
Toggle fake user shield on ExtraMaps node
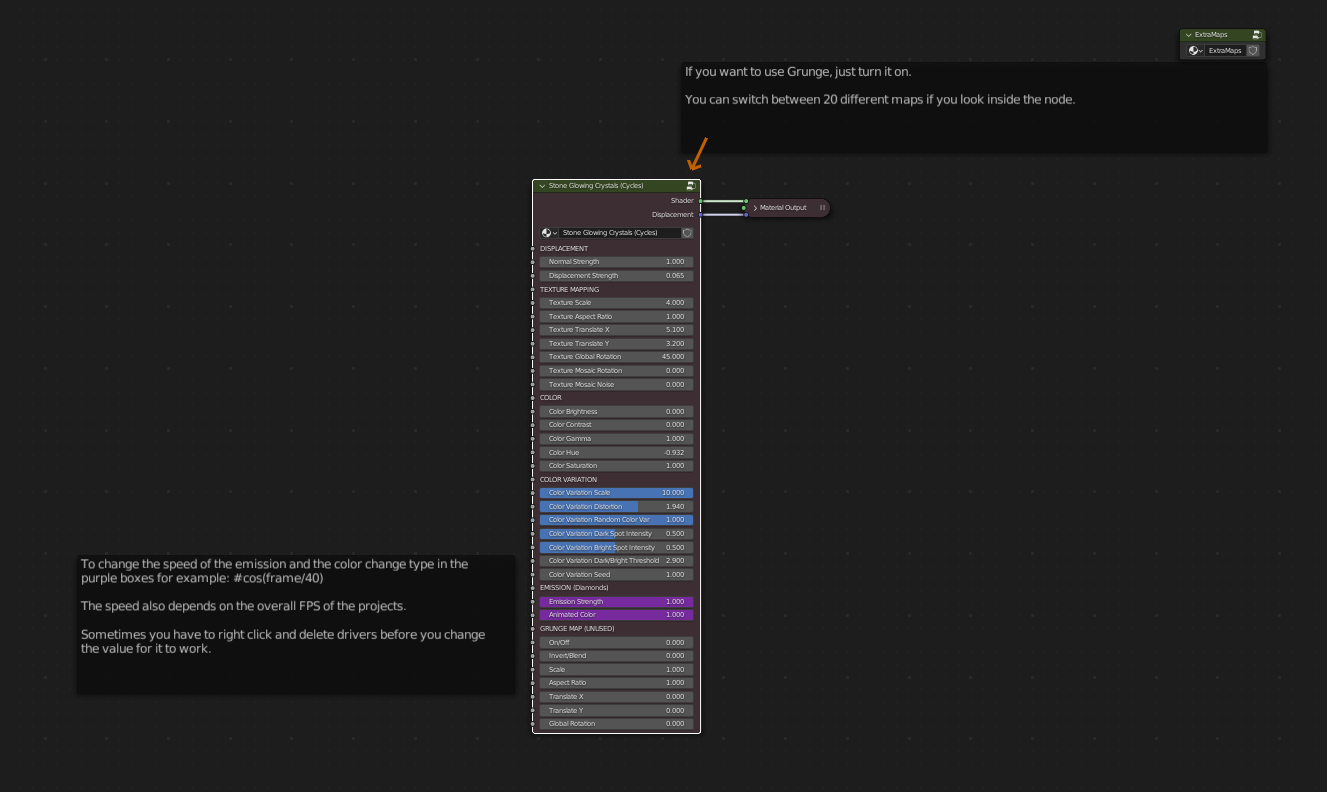pyautogui.click(x=1253, y=50)
